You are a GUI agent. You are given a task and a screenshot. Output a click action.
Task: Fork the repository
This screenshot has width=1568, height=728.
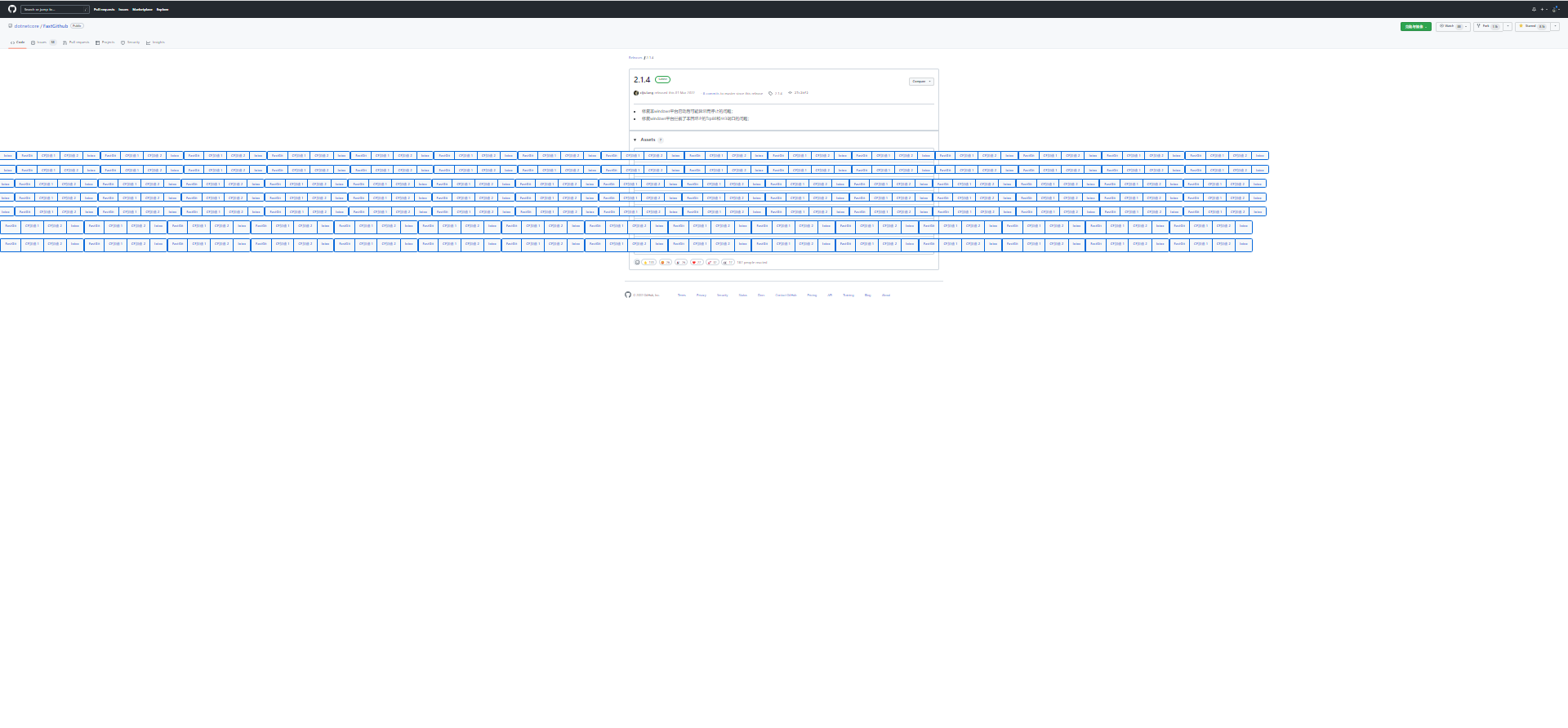point(1488,26)
